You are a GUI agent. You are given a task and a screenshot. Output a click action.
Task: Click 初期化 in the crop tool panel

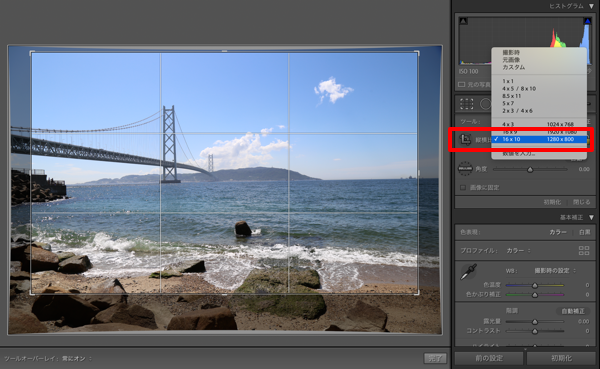click(552, 202)
